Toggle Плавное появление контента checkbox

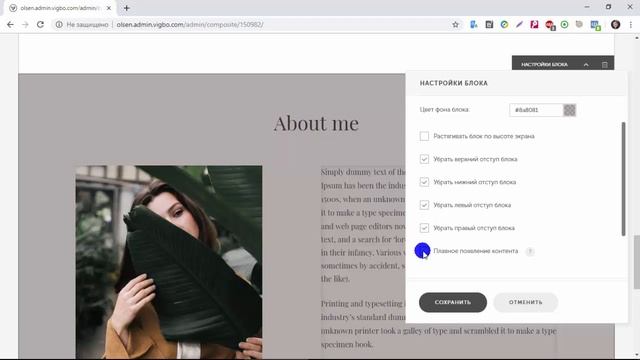[x=423, y=251]
